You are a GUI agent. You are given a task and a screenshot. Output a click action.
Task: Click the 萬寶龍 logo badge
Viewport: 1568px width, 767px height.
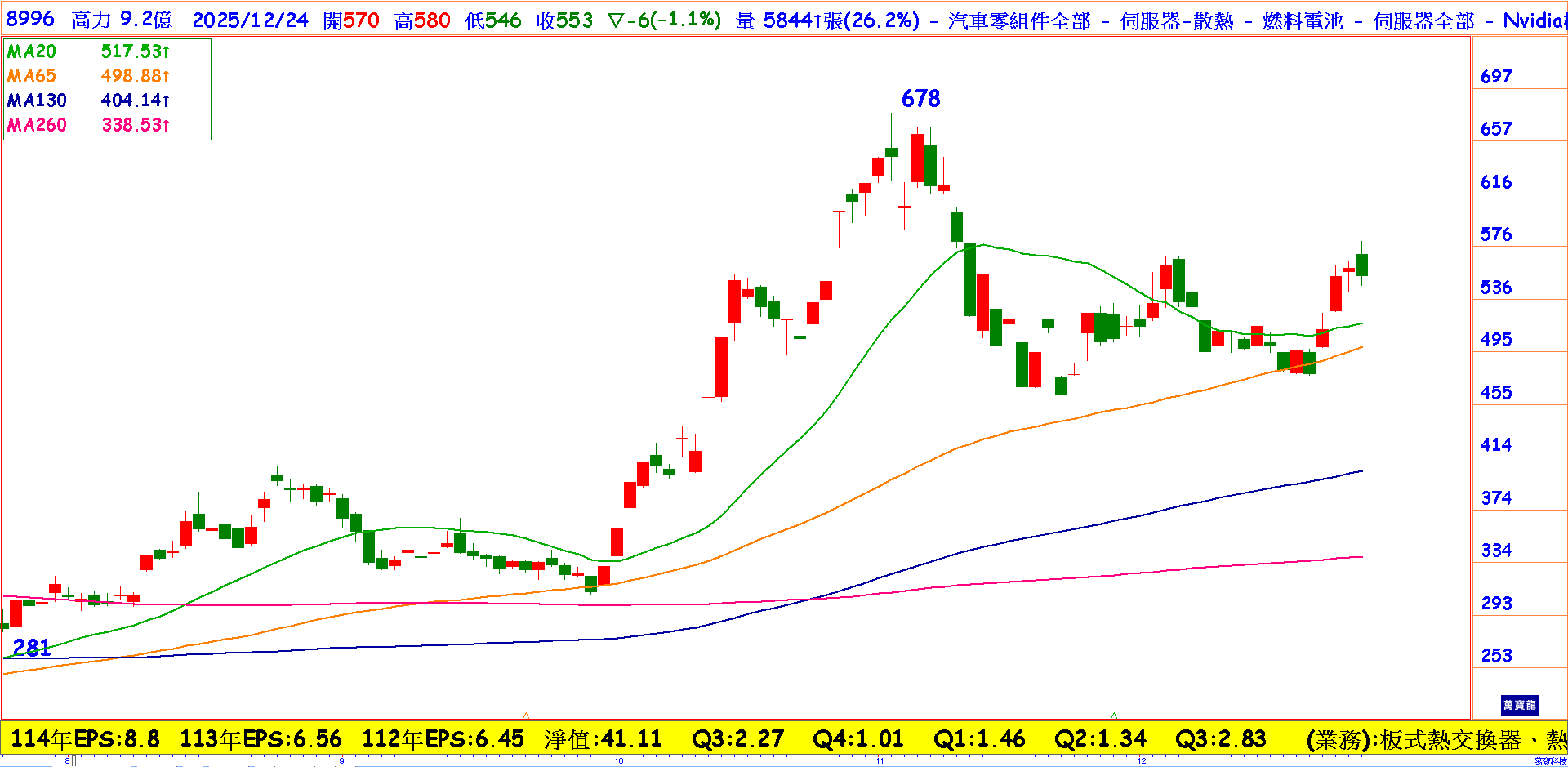point(1519,705)
